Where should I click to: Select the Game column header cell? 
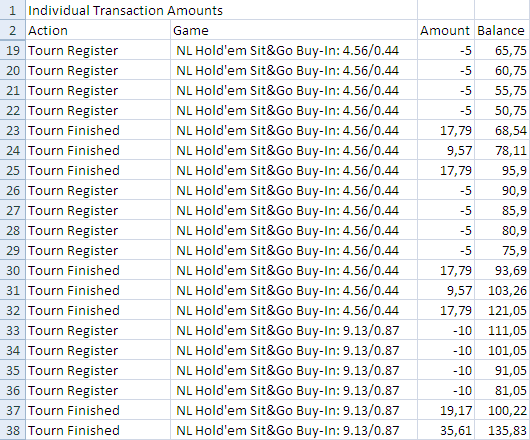(294, 30)
